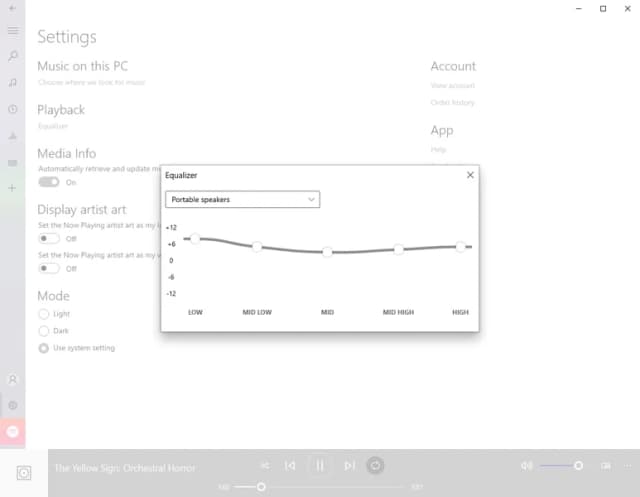Click the MID HIGH band label
Screen dimensions: 640x497
tap(398, 312)
